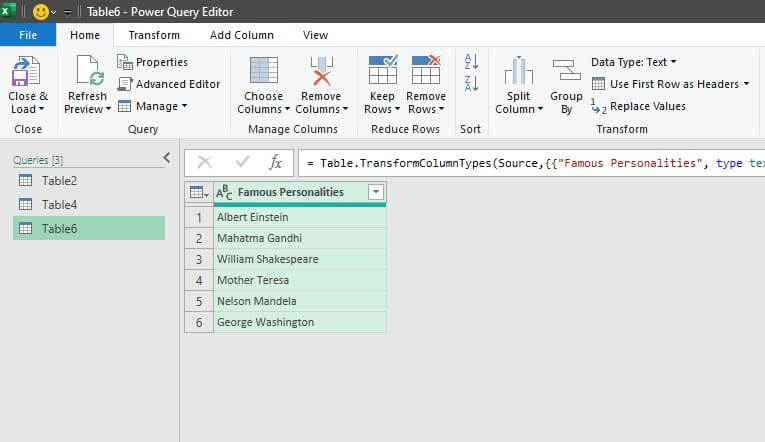Viewport: 765px width, 442px height.
Task: Cancel formula edit with X icon
Action: (x=205, y=162)
